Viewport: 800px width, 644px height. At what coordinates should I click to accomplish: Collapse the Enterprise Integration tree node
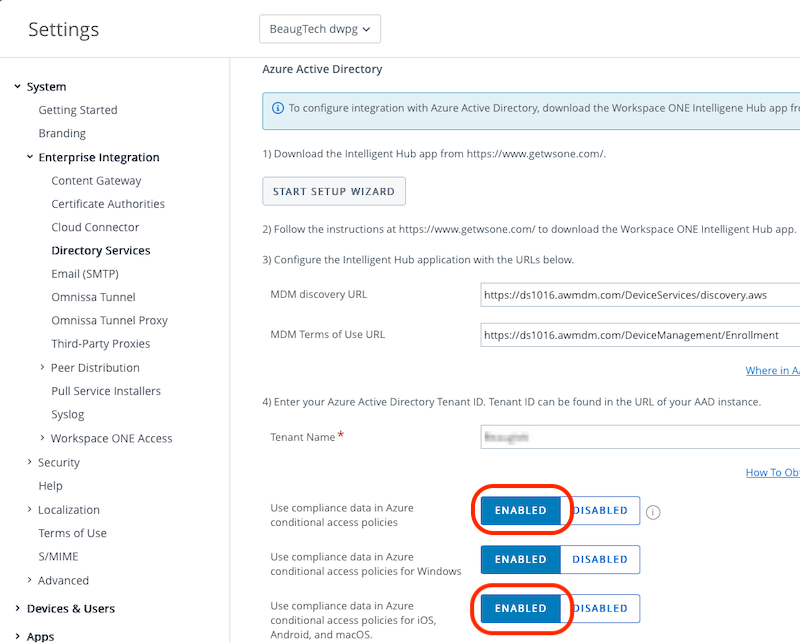click(30, 157)
